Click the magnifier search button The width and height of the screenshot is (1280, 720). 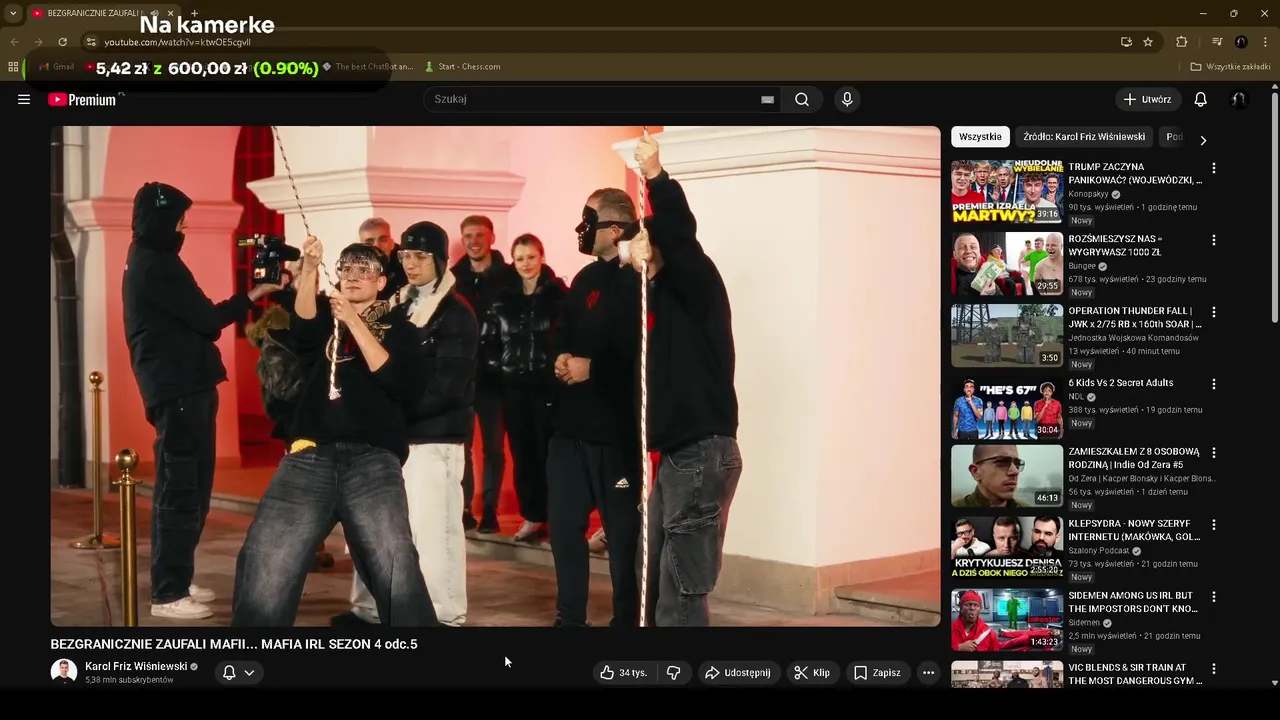tap(802, 99)
